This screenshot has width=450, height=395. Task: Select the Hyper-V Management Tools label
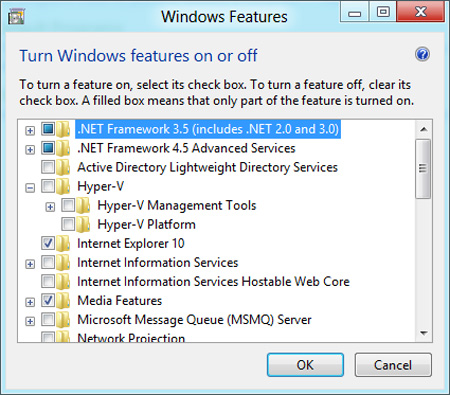(177, 205)
